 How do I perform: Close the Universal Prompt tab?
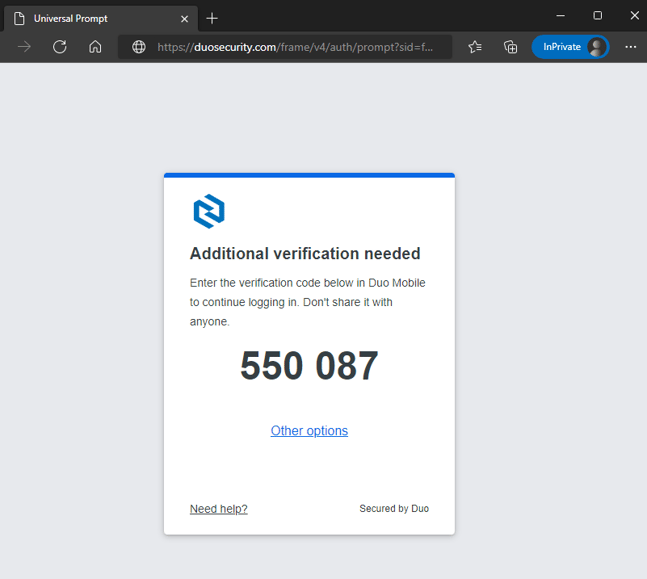tap(184, 19)
